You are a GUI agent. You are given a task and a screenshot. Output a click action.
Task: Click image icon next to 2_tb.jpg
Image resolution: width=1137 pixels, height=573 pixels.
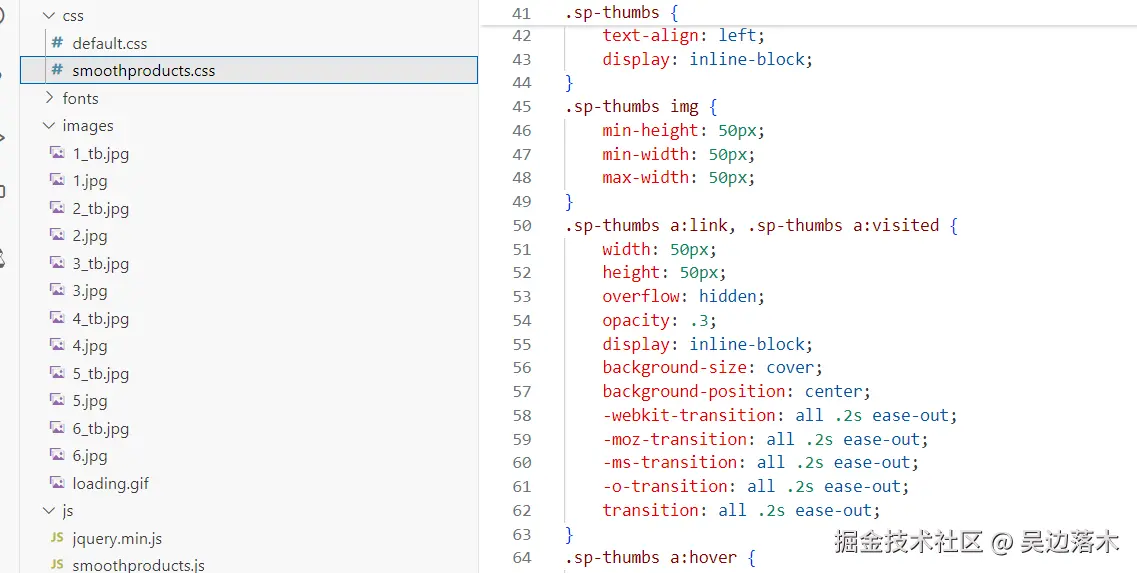pyautogui.click(x=57, y=207)
